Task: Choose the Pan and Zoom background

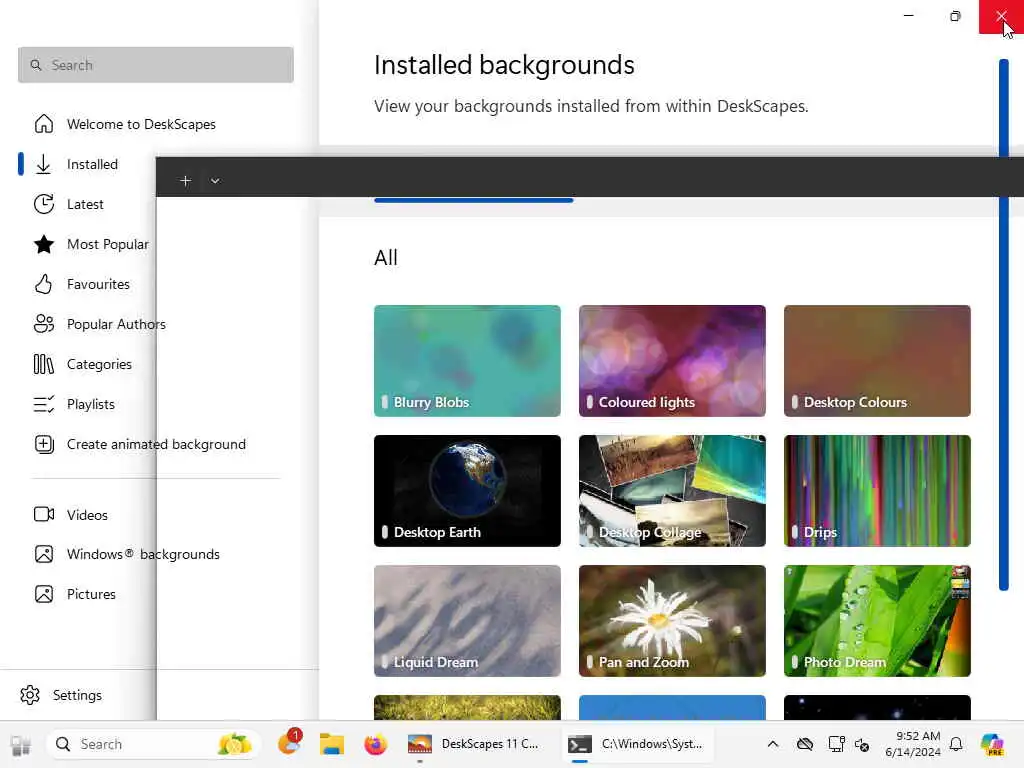Action: click(x=672, y=620)
